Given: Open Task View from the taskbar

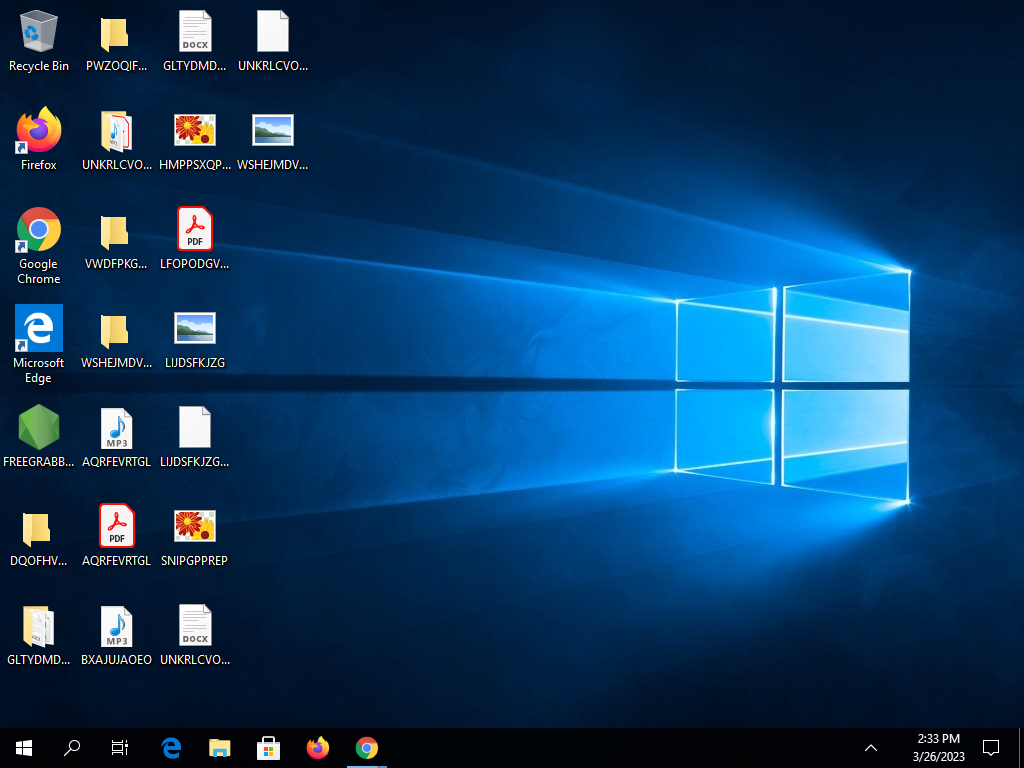Looking at the screenshot, I should click(120, 747).
